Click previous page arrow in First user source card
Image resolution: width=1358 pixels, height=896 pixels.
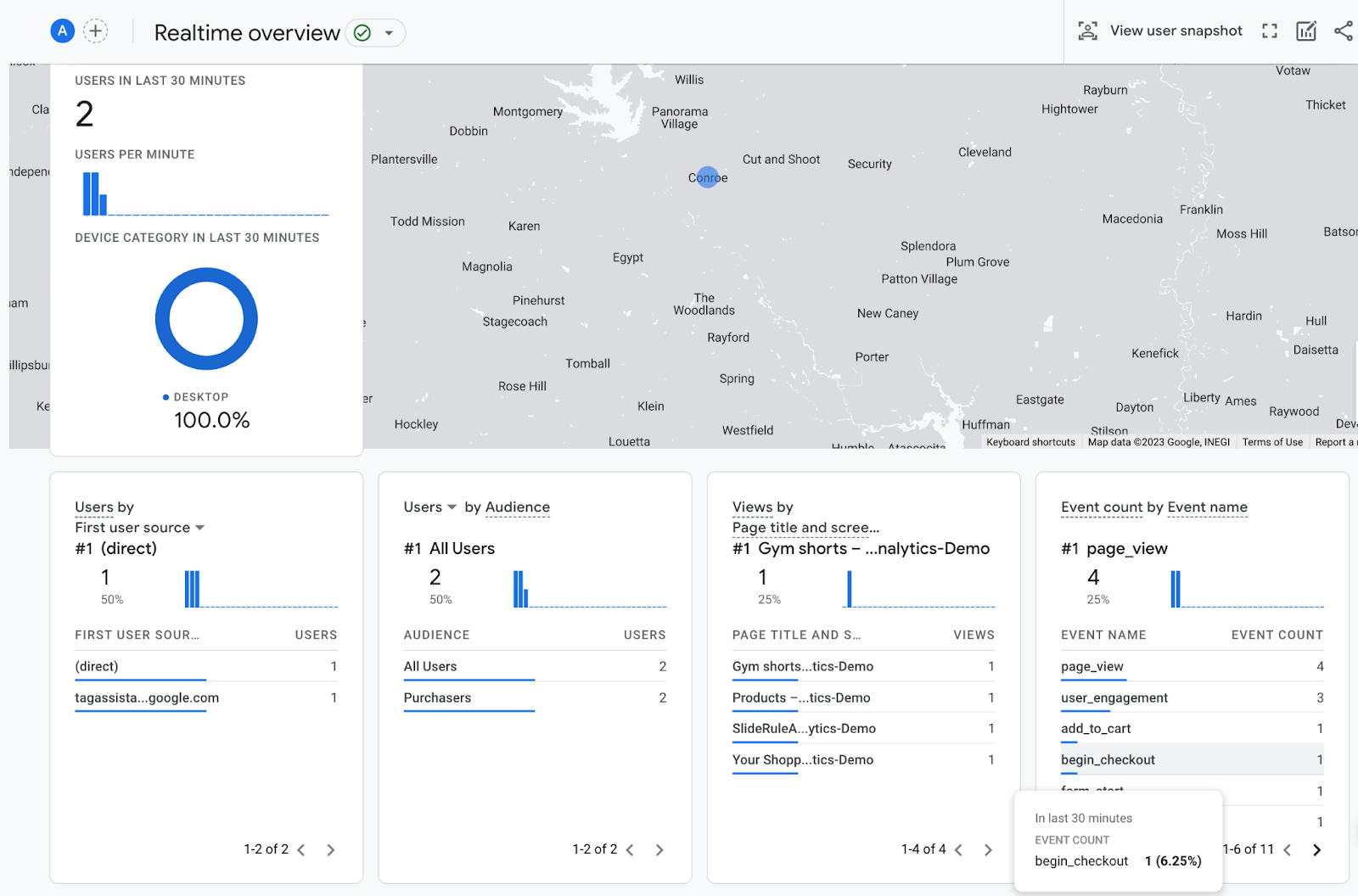[301, 849]
